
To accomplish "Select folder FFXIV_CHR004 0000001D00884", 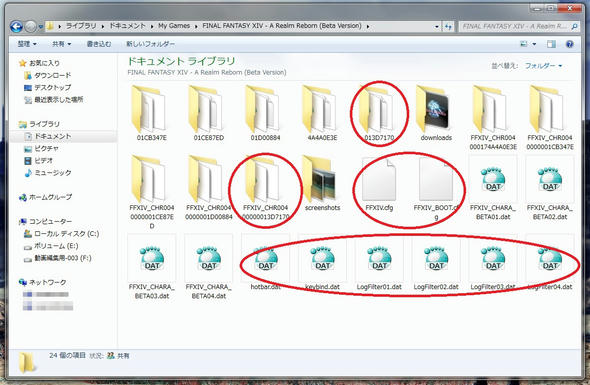I will coord(208,187).
